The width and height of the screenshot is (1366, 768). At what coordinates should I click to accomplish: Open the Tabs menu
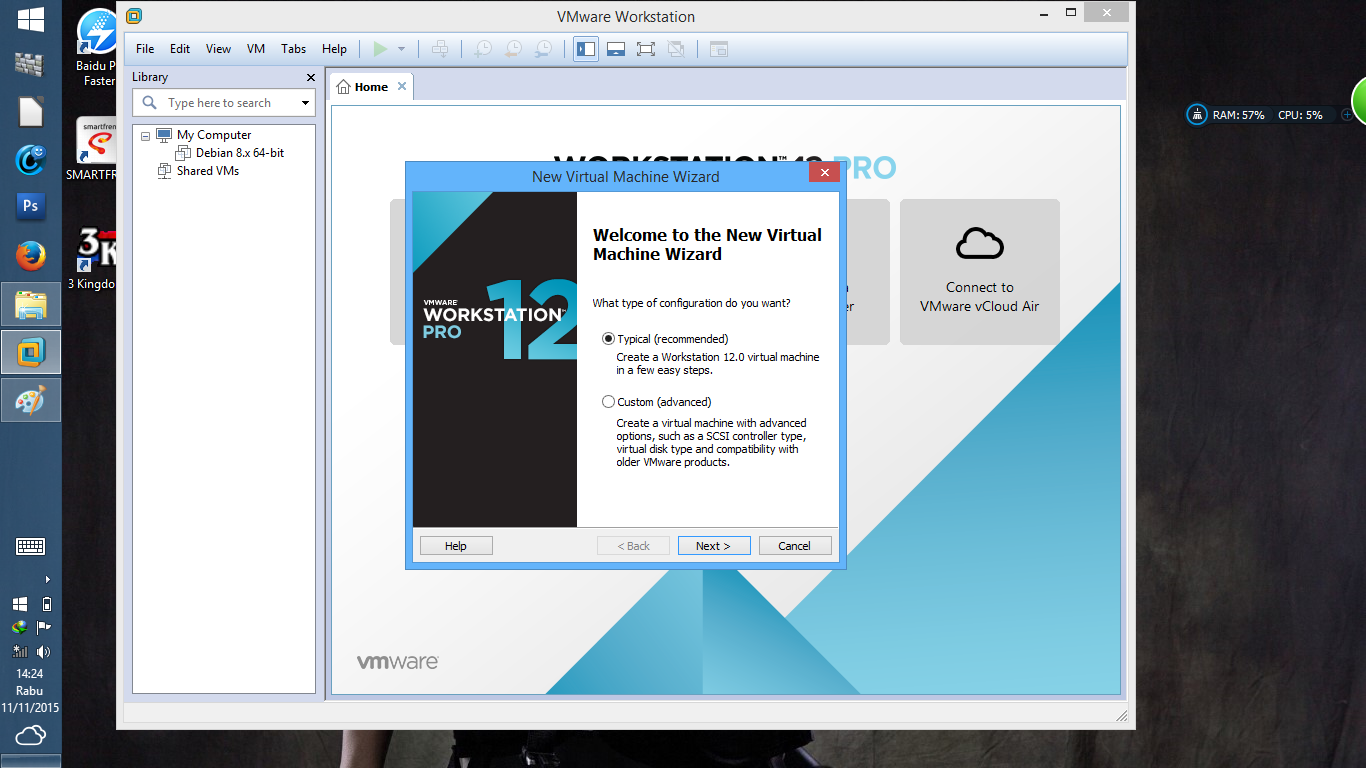click(294, 49)
